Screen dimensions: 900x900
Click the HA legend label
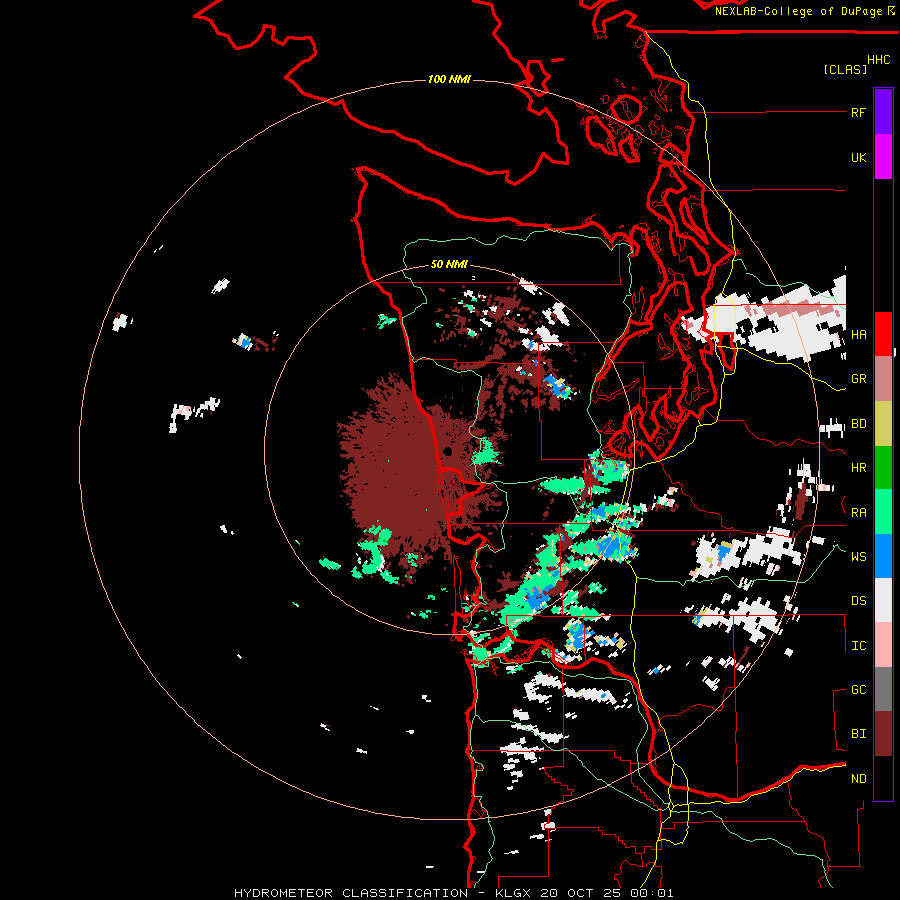click(x=858, y=335)
